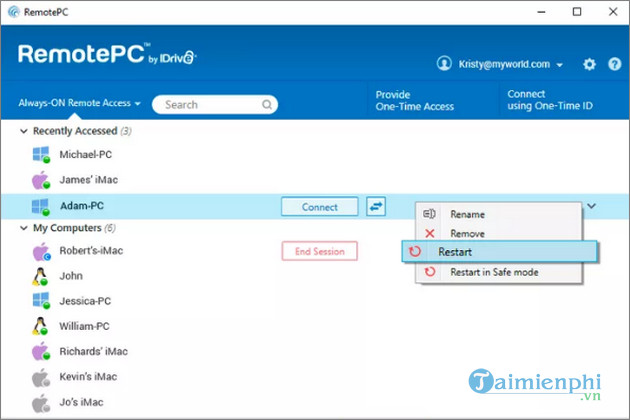Open the Always-ON Remote Access dropdown
Screen dimensions: 630x420
point(80,103)
